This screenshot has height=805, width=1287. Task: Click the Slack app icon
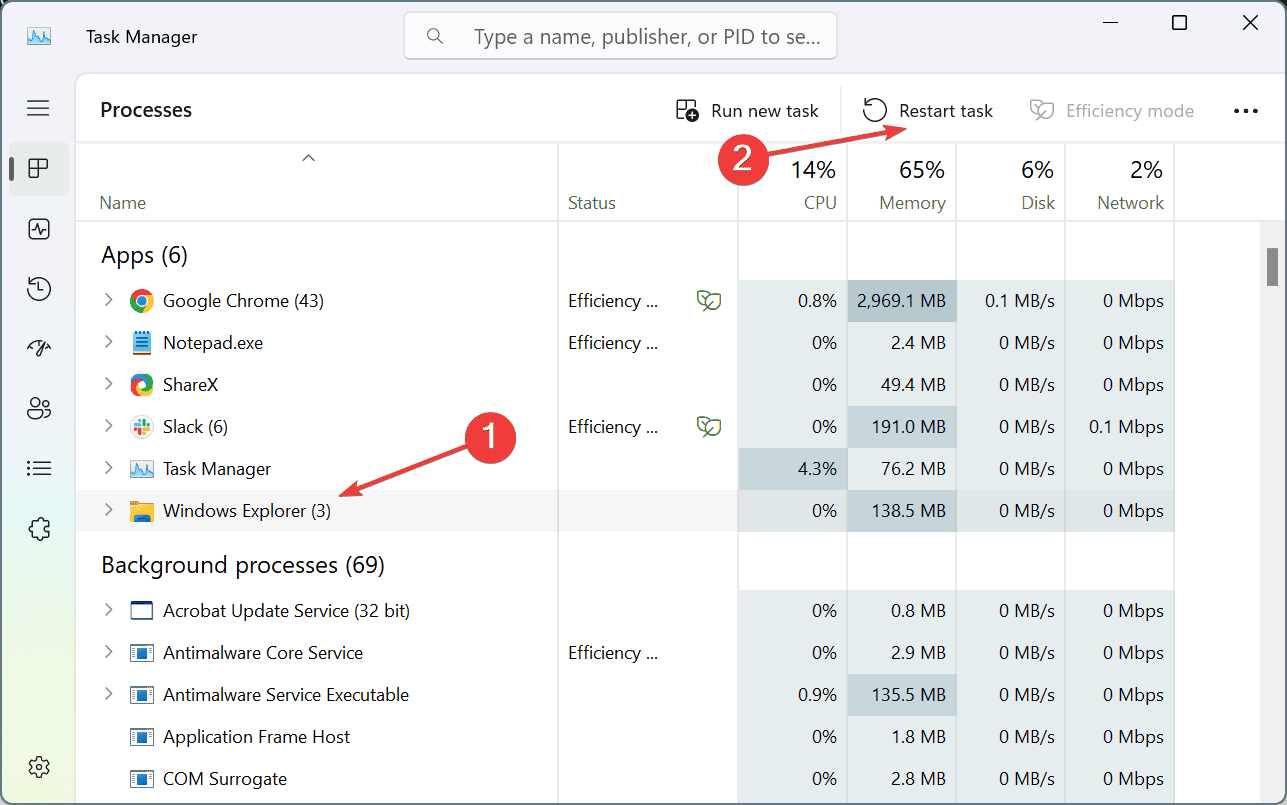[x=141, y=427]
